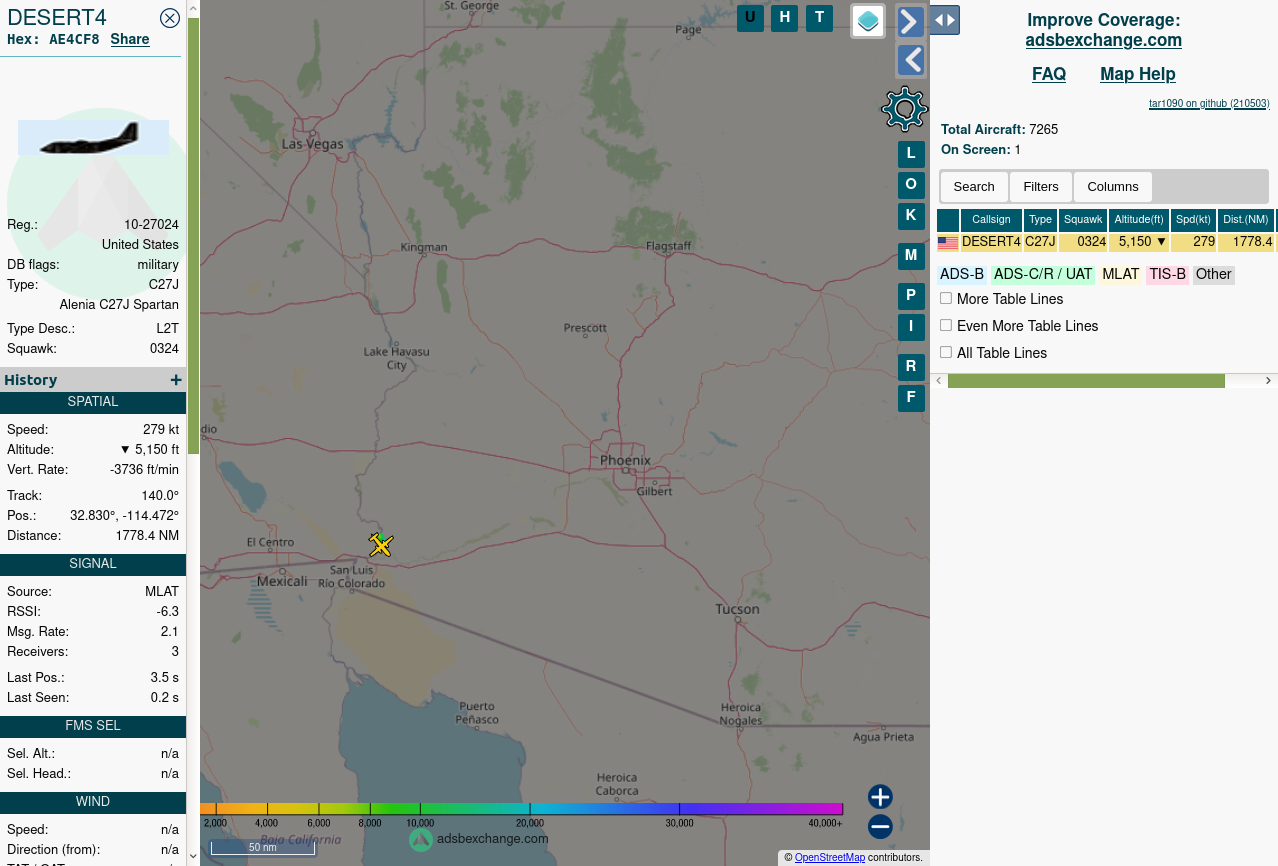Click the T map button
This screenshot has width=1278, height=866.
tap(819, 18)
